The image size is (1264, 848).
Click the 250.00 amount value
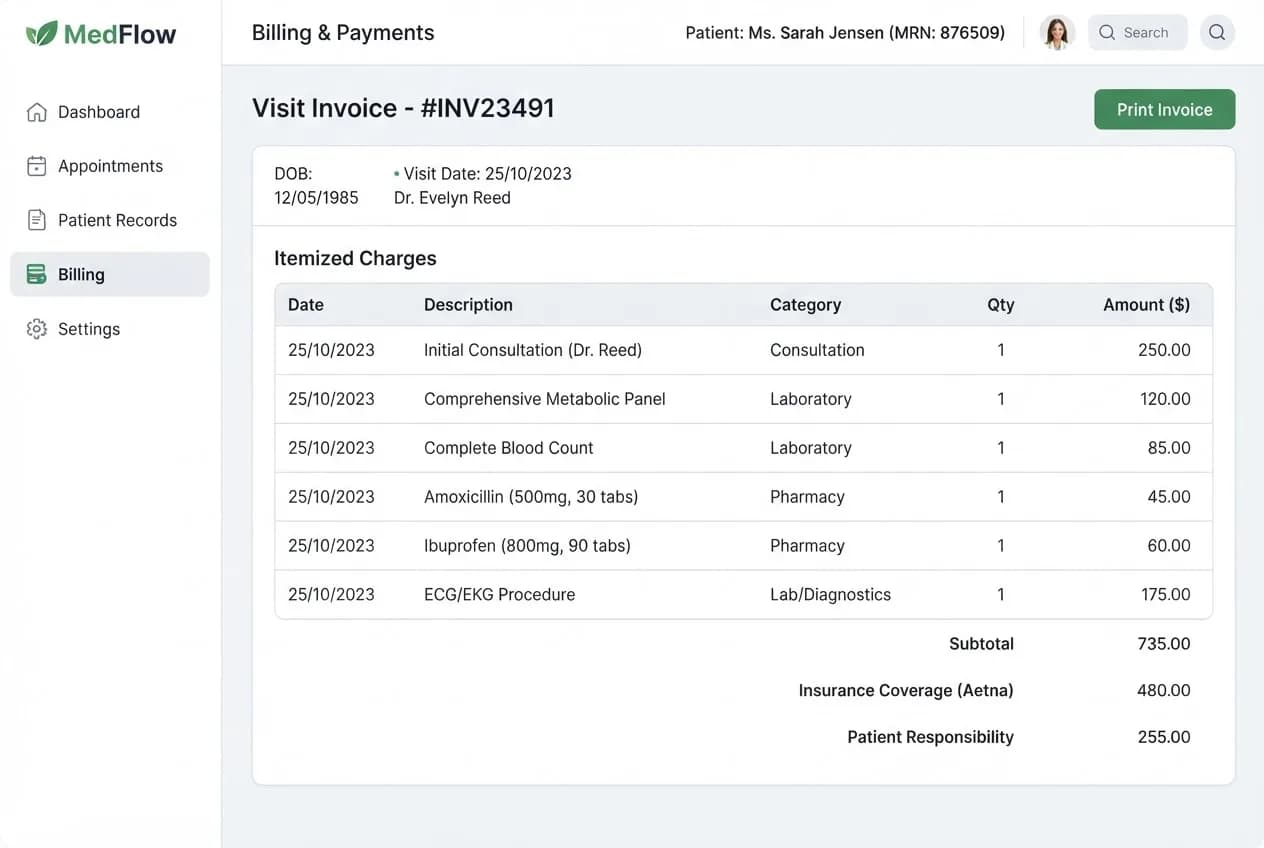coord(1164,350)
